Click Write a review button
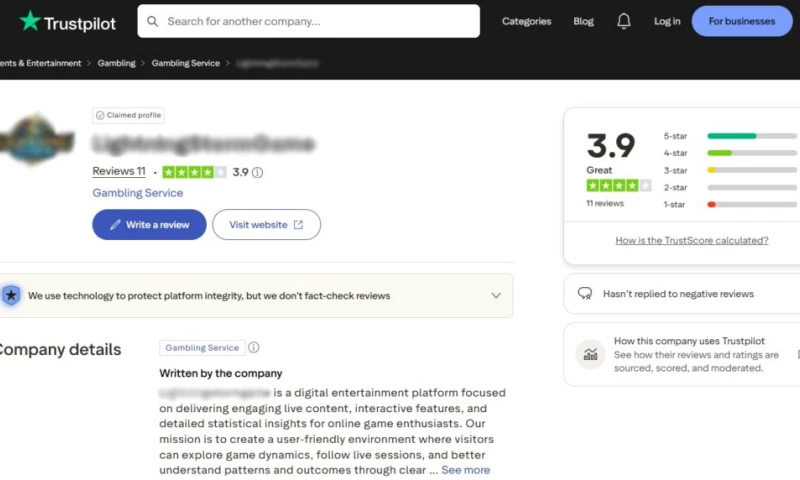The image size is (800, 480). (149, 224)
